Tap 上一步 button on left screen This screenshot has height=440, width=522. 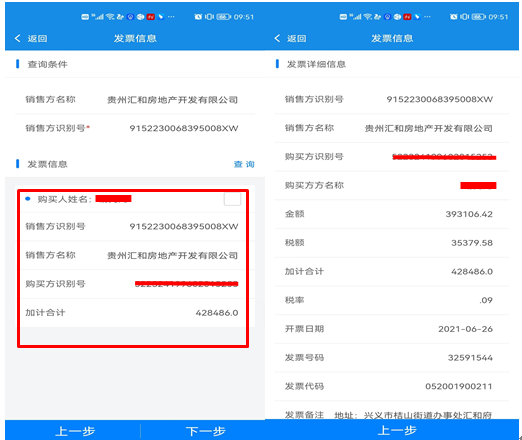click(75, 431)
